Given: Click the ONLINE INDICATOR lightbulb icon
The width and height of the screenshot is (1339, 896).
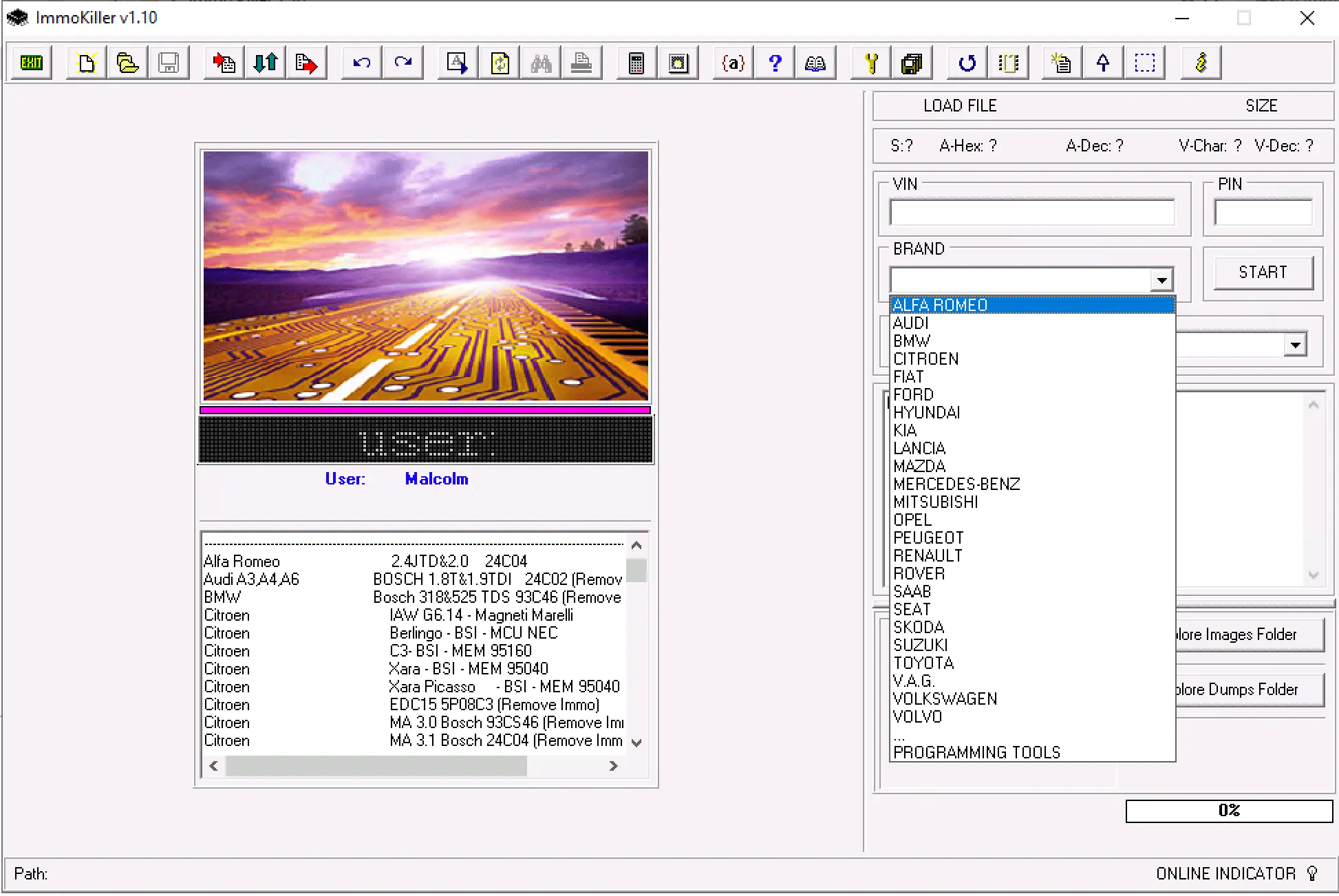Looking at the screenshot, I should pos(1312,873).
